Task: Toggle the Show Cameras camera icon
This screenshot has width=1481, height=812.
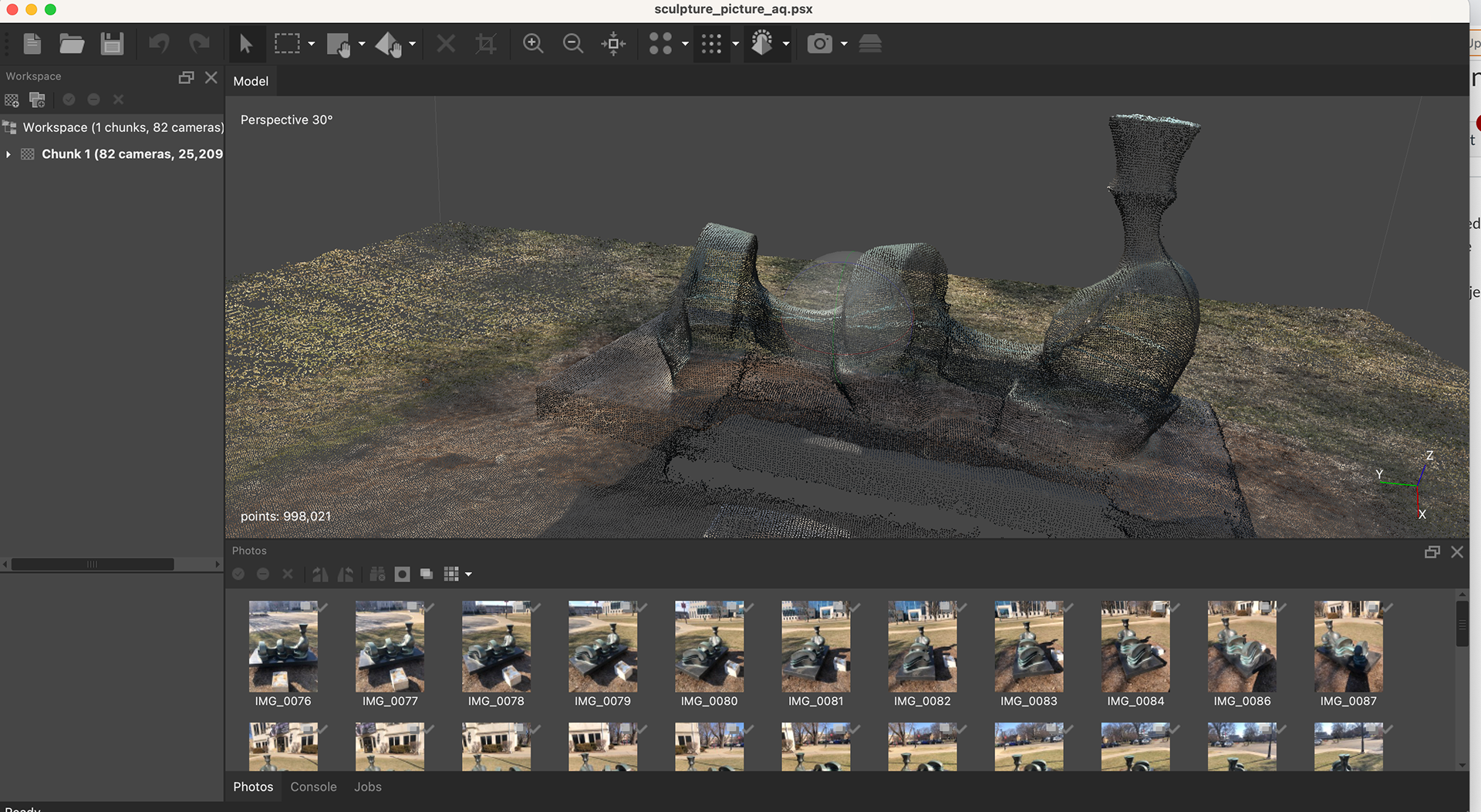Action: pos(819,44)
